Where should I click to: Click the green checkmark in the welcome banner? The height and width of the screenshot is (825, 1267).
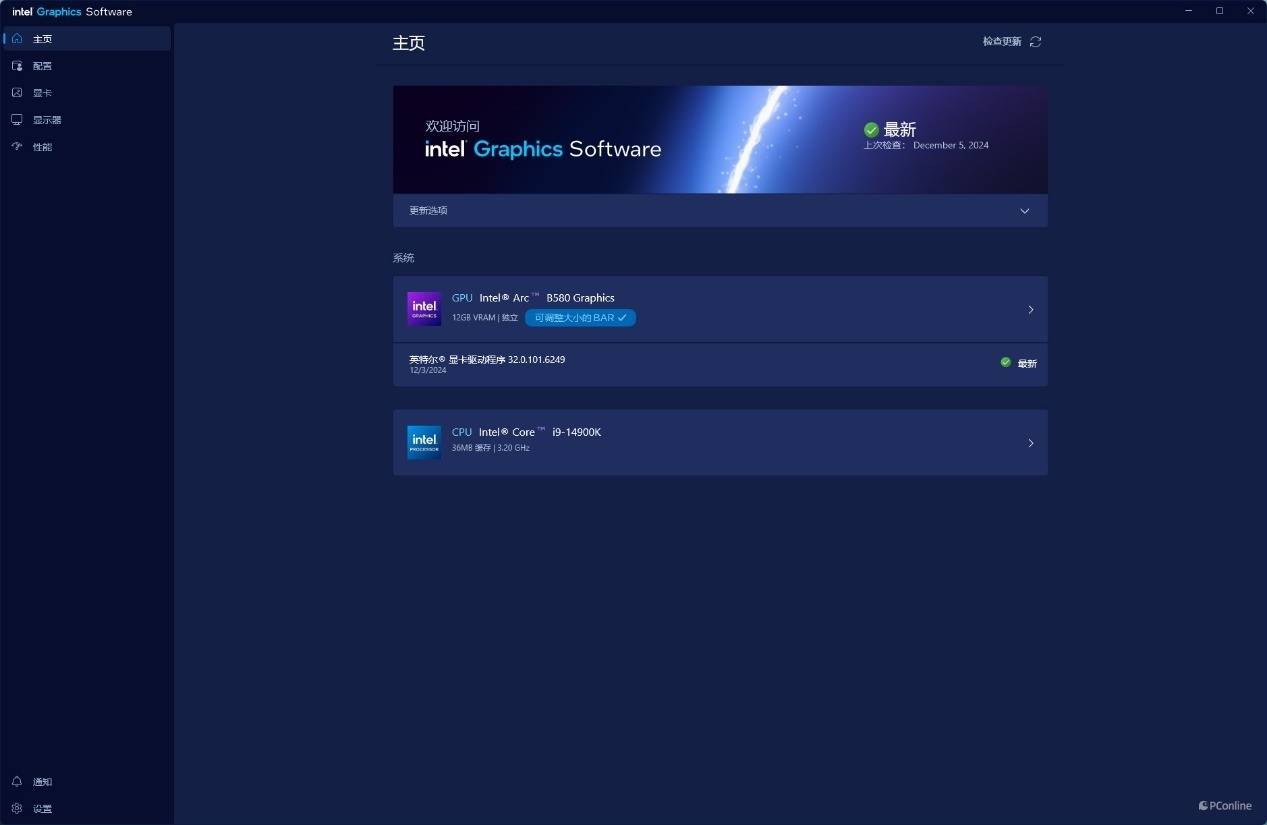tap(871, 130)
